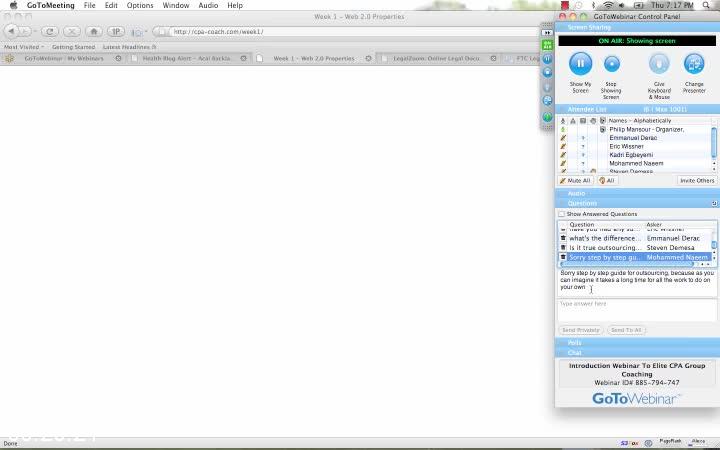Open the Apple menu
The image size is (720, 450).
pos(13,6)
